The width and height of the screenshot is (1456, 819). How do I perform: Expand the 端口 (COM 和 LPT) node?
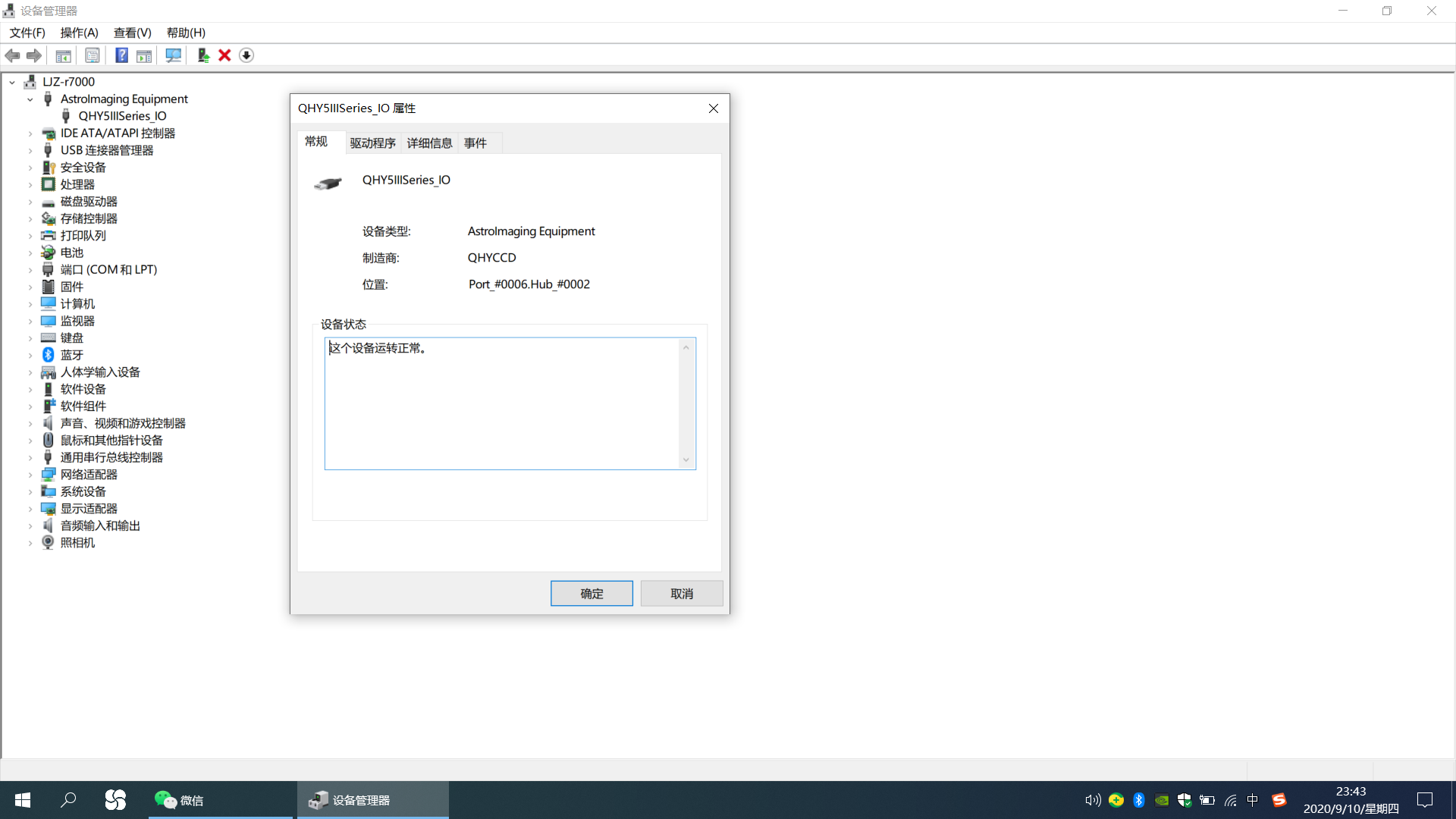click(30, 270)
